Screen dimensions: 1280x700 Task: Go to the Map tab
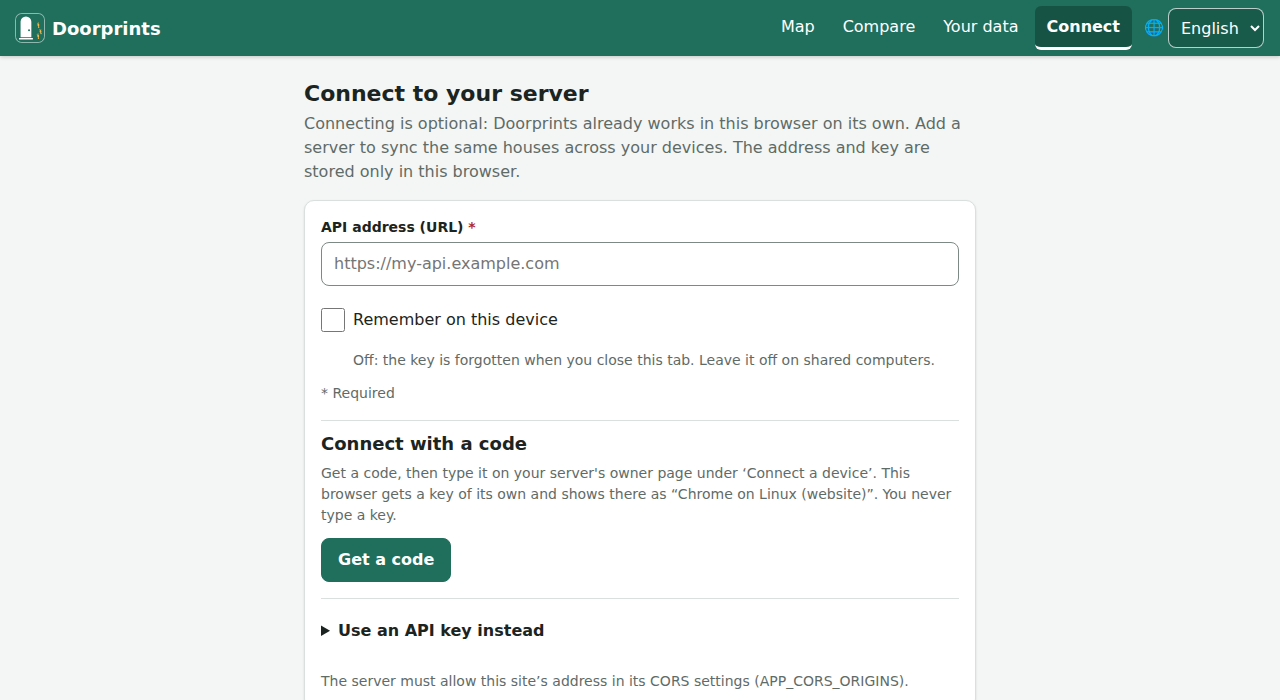[798, 27]
